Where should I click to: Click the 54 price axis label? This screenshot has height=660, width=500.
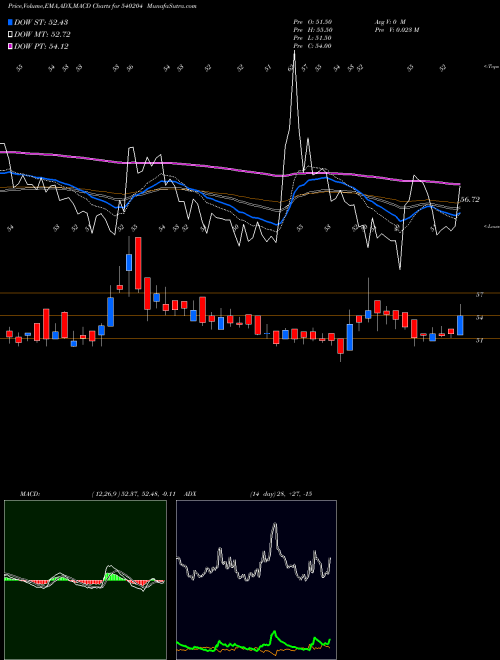coord(479,317)
